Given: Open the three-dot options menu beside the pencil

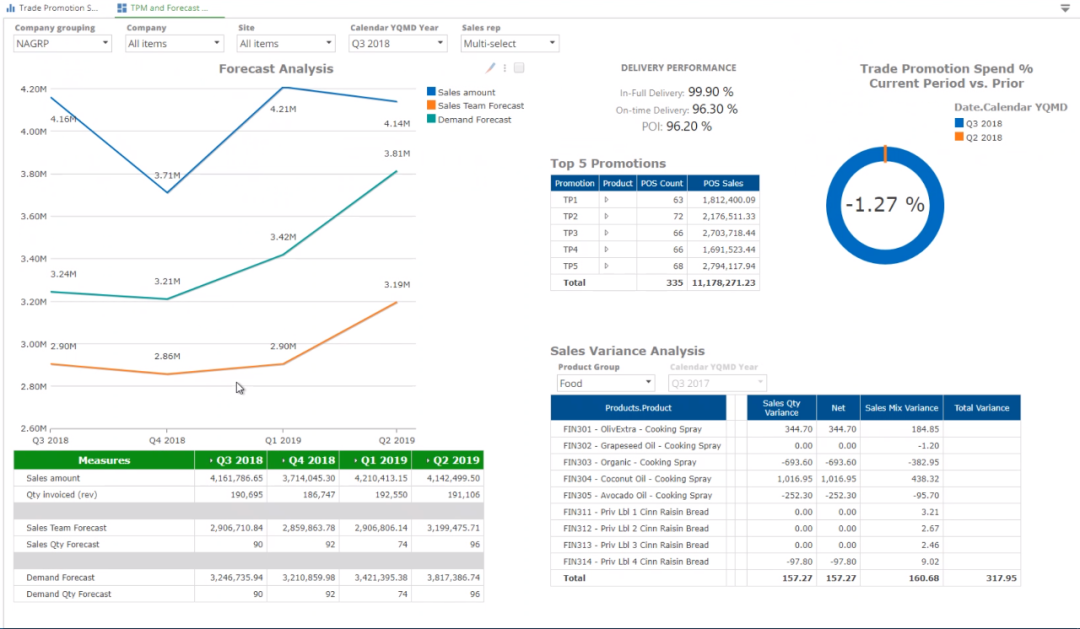Looking at the screenshot, I should point(505,67).
